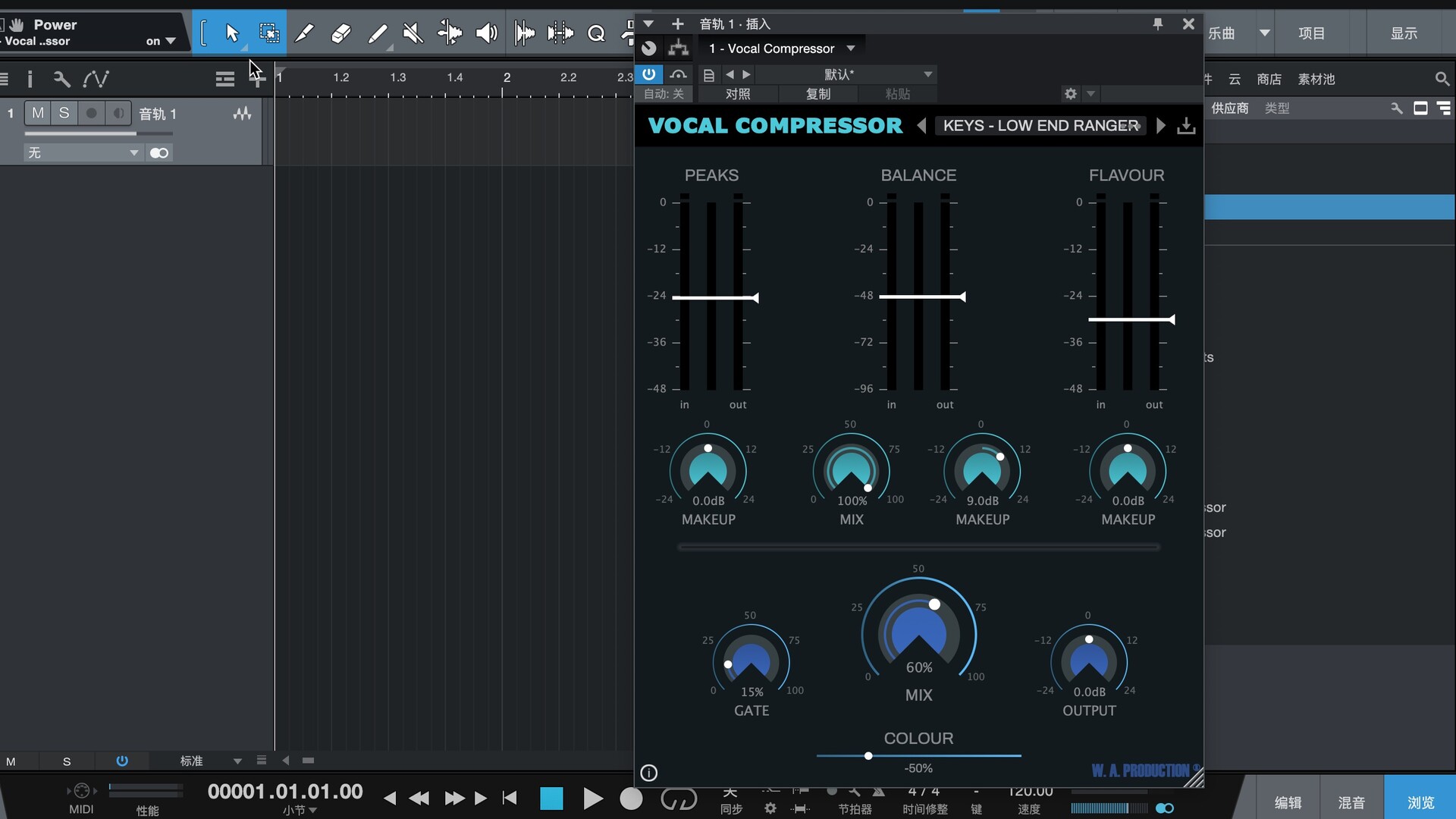The height and width of the screenshot is (819, 1456).
Task: Select the Mute tool
Action: point(413,33)
